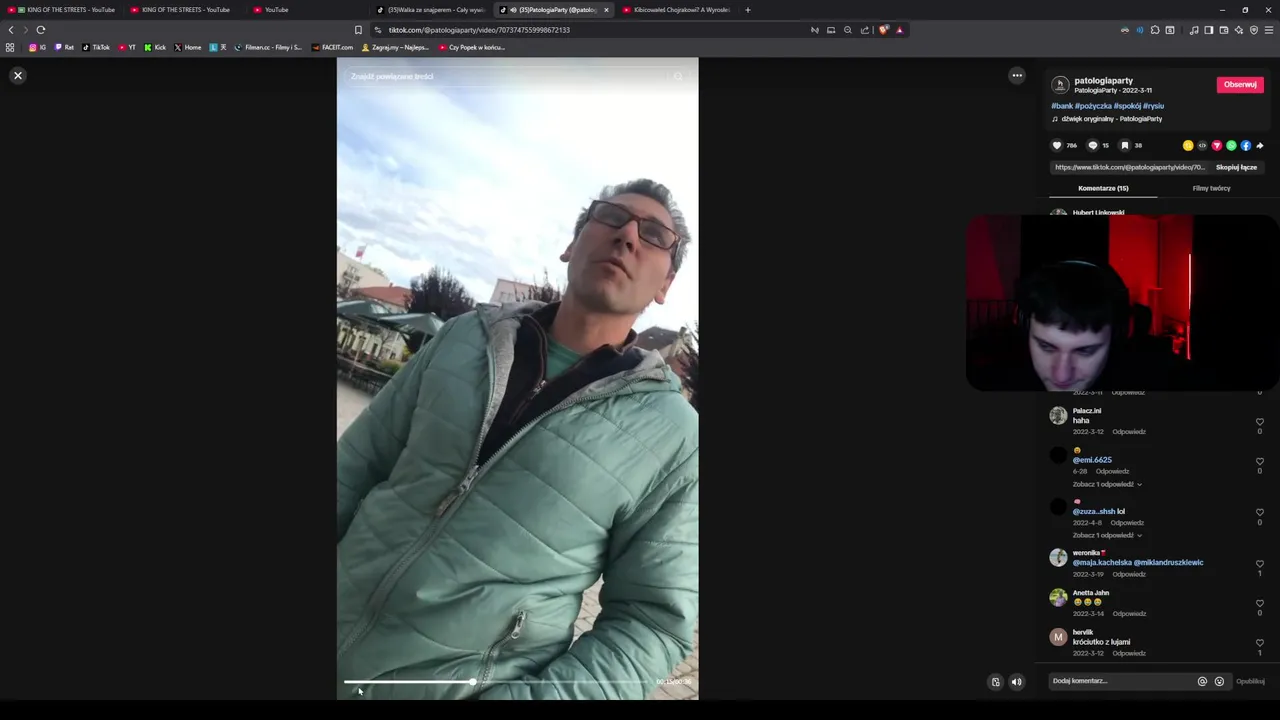Image resolution: width=1280 pixels, height=720 pixels.
Task: Insert mention with @ icon
Action: click(x=1202, y=681)
